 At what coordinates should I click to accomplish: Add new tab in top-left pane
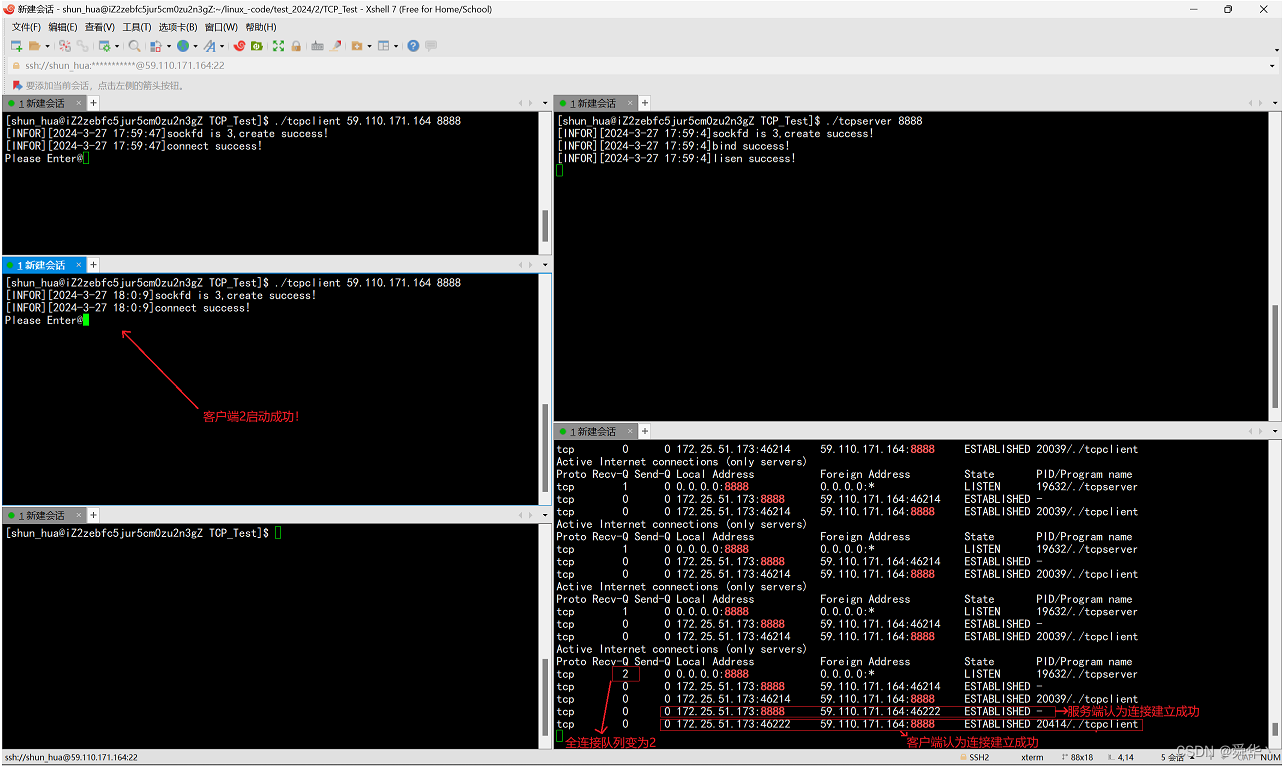coord(94,103)
